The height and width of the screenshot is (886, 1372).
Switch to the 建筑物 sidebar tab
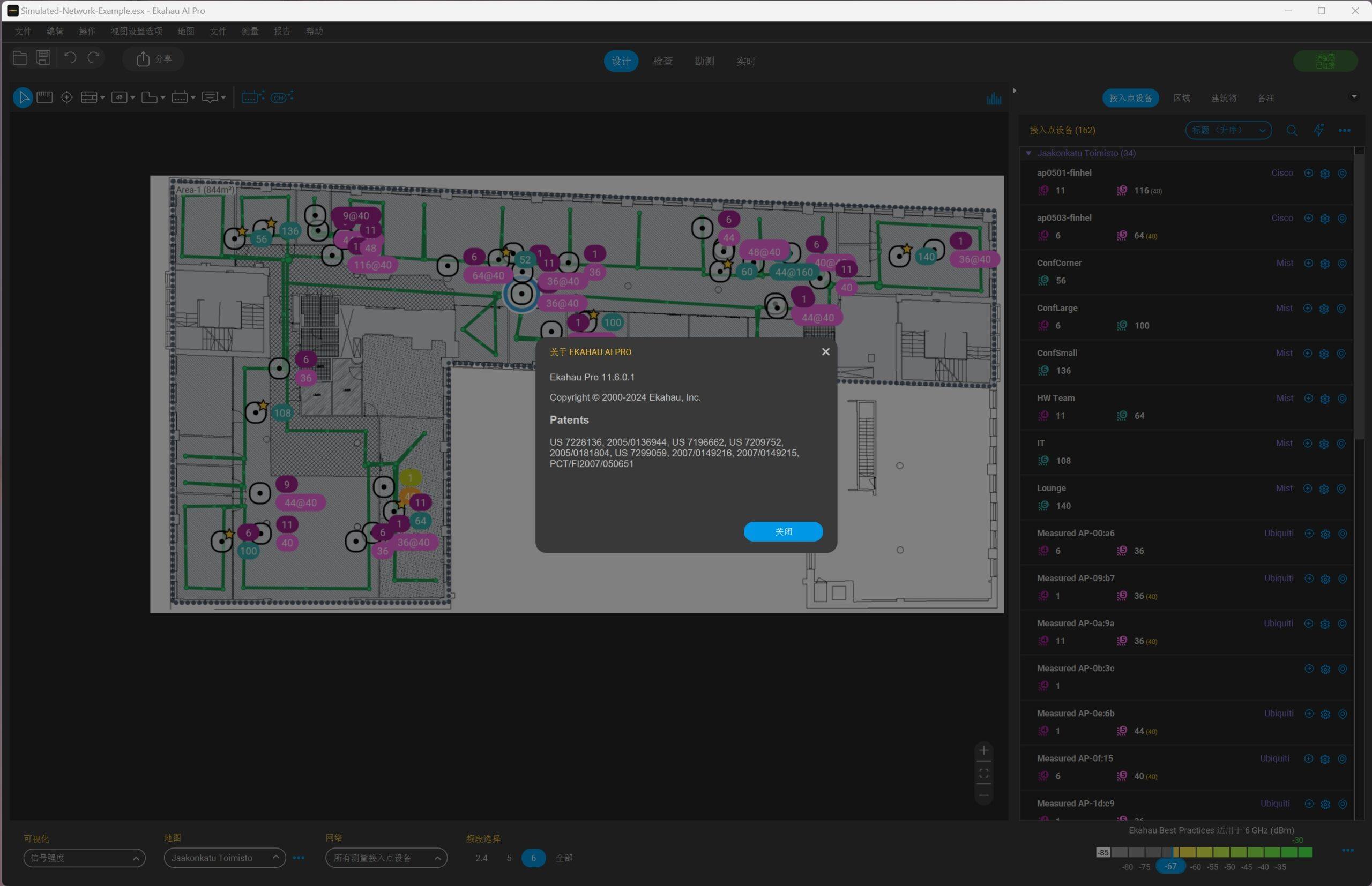[1224, 98]
